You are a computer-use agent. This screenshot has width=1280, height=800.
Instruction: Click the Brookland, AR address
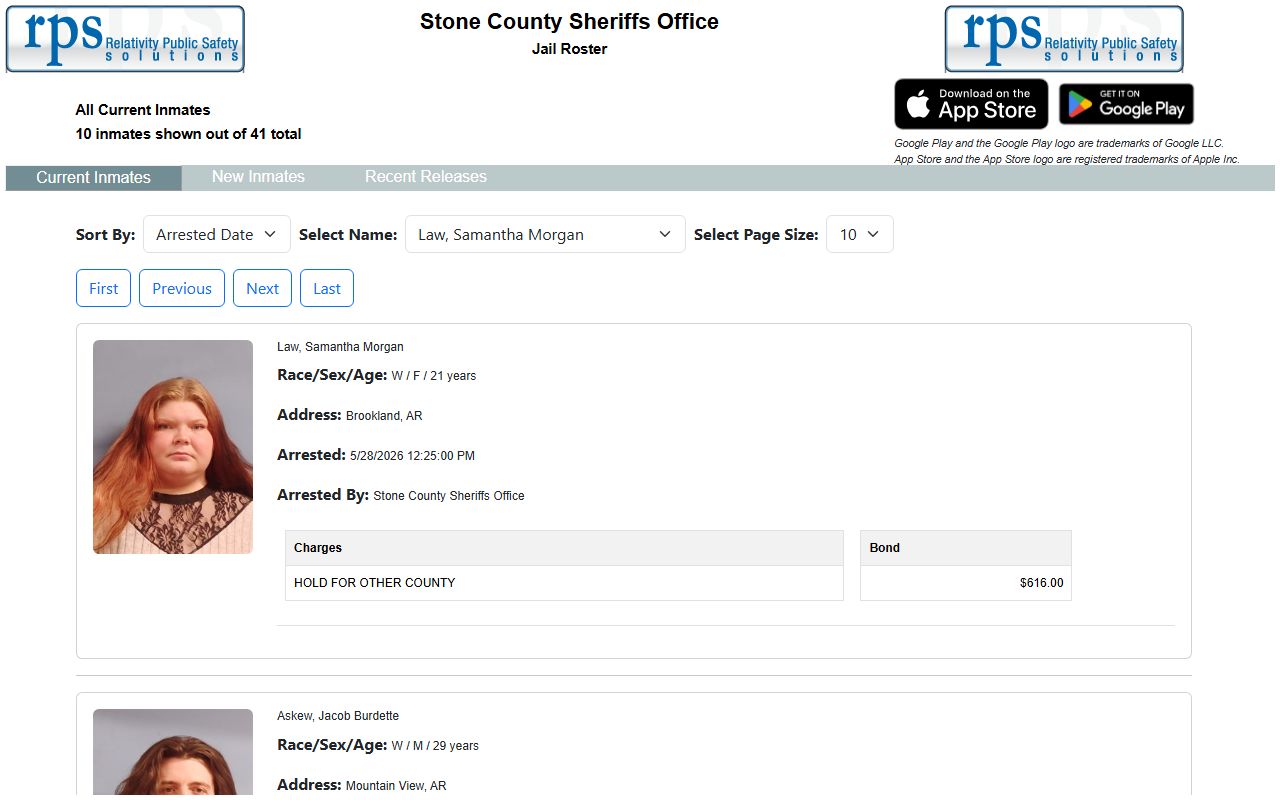tap(384, 416)
